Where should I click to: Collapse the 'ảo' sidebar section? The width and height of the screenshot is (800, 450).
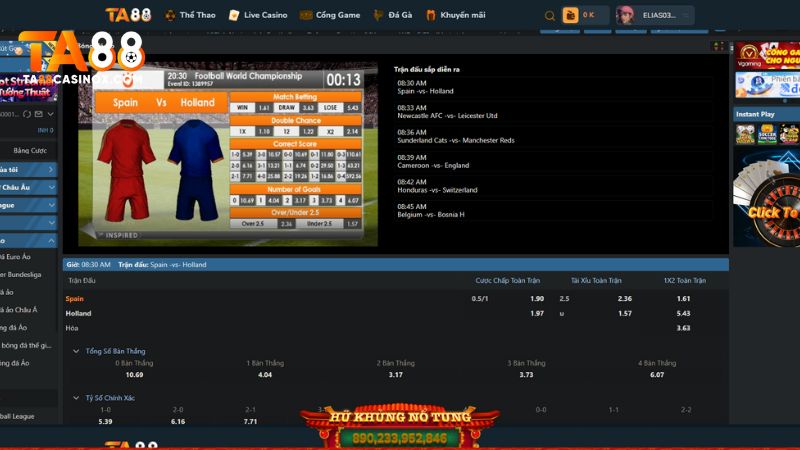28,240
